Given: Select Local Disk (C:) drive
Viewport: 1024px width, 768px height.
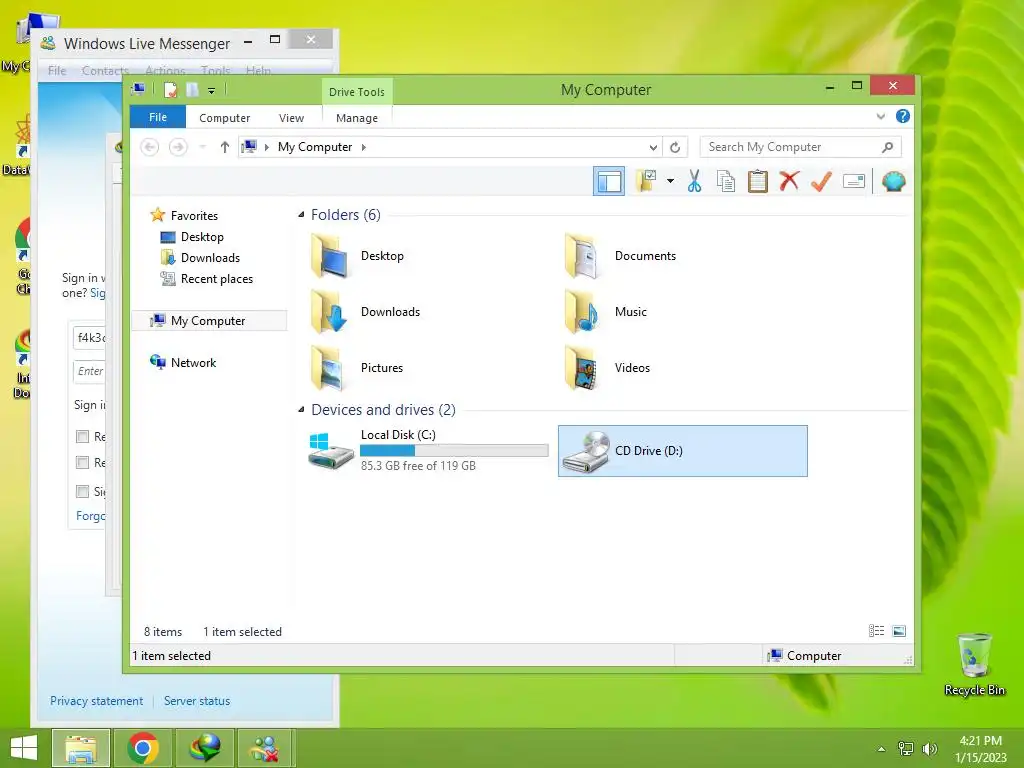Looking at the screenshot, I should click(x=428, y=451).
